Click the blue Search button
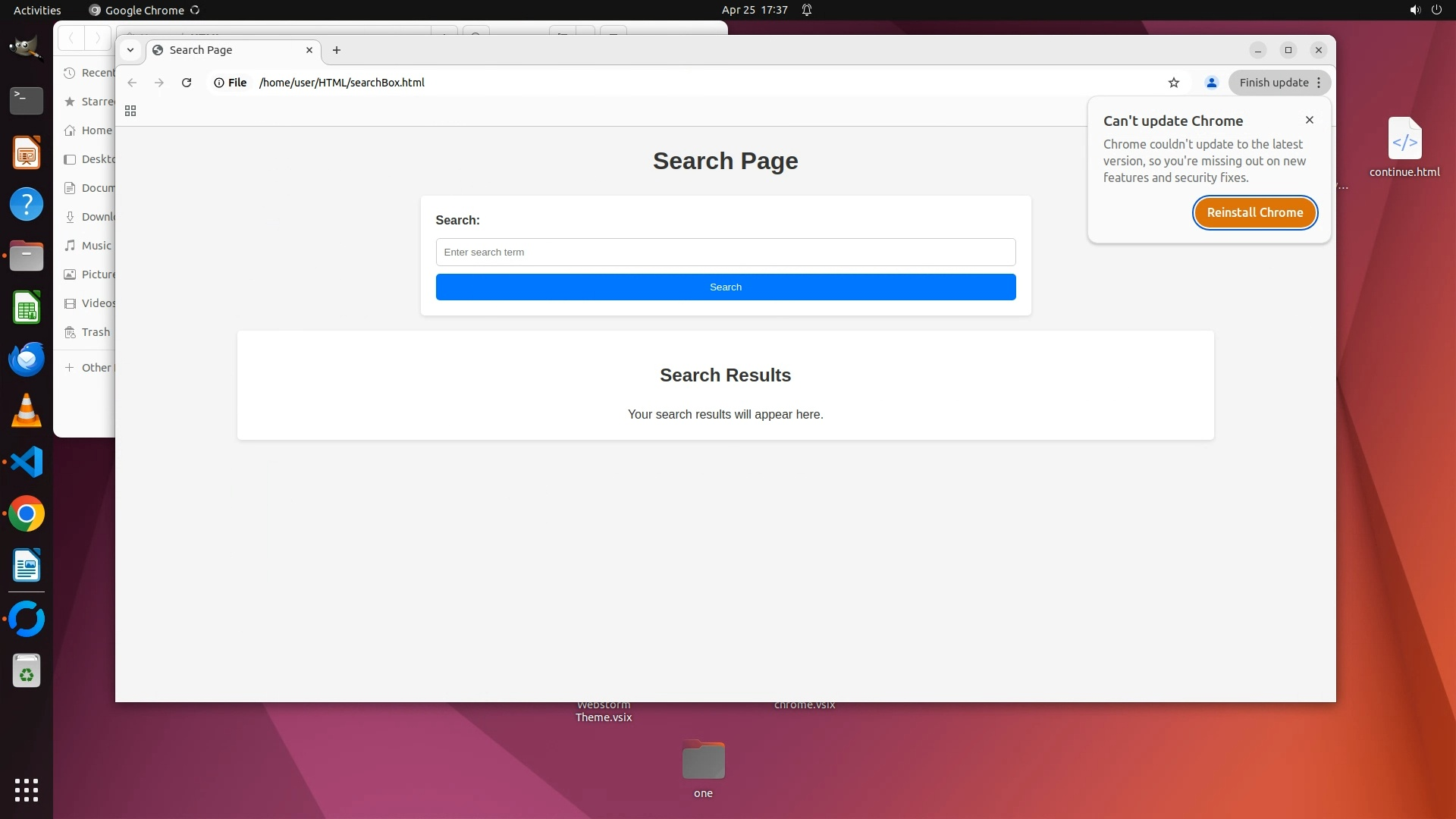Image resolution: width=1456 pixels, height=819 pixels. click(x=725, y=287)
